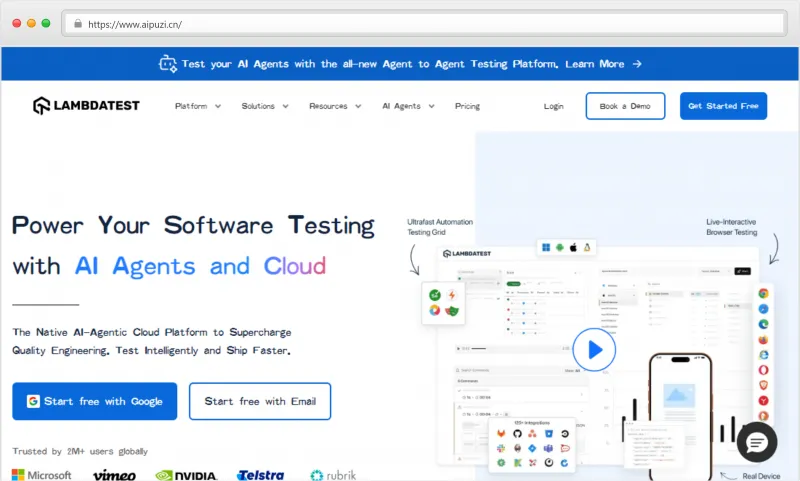Click the AI agent robot banner icon
The image size is (800, 481).
pos(168,64)
